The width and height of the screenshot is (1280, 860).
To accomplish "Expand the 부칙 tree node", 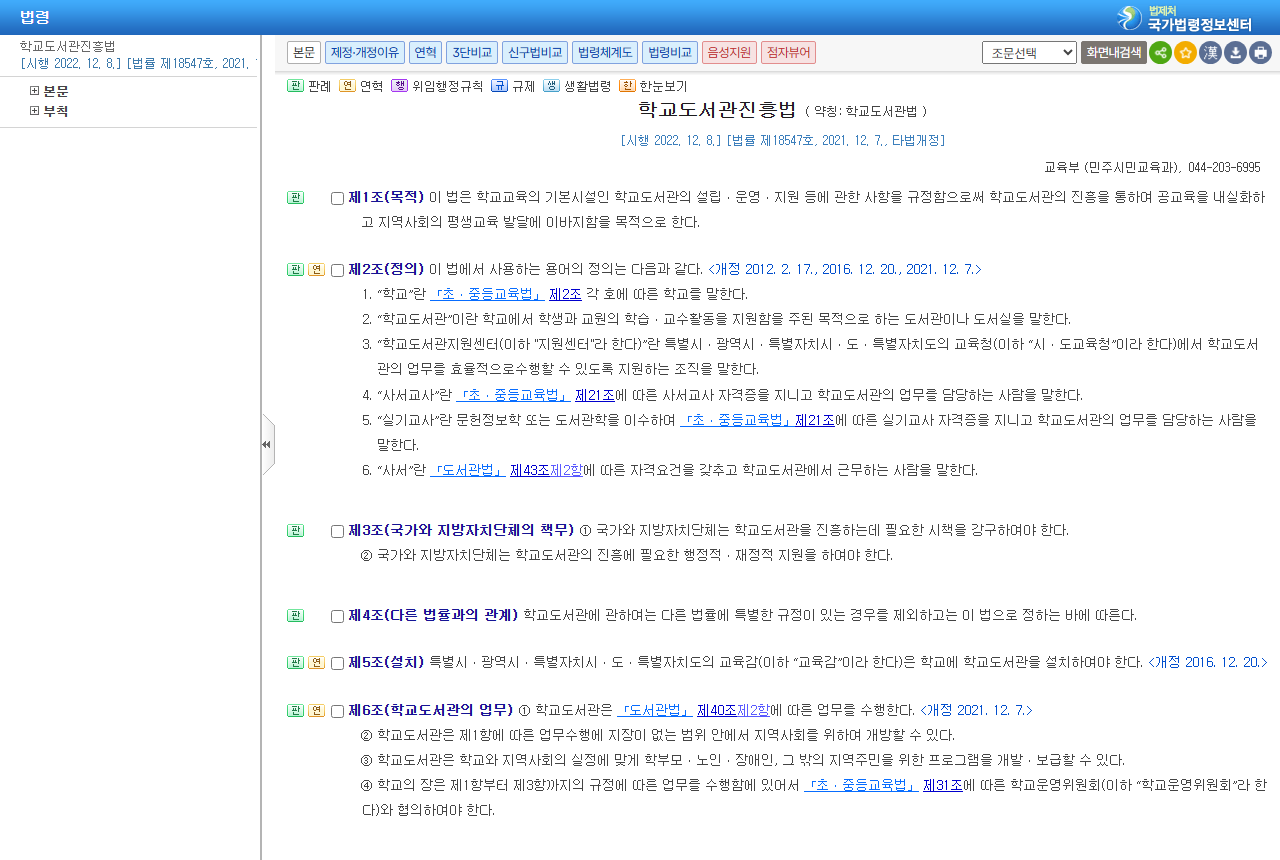I will click(35, 111).
